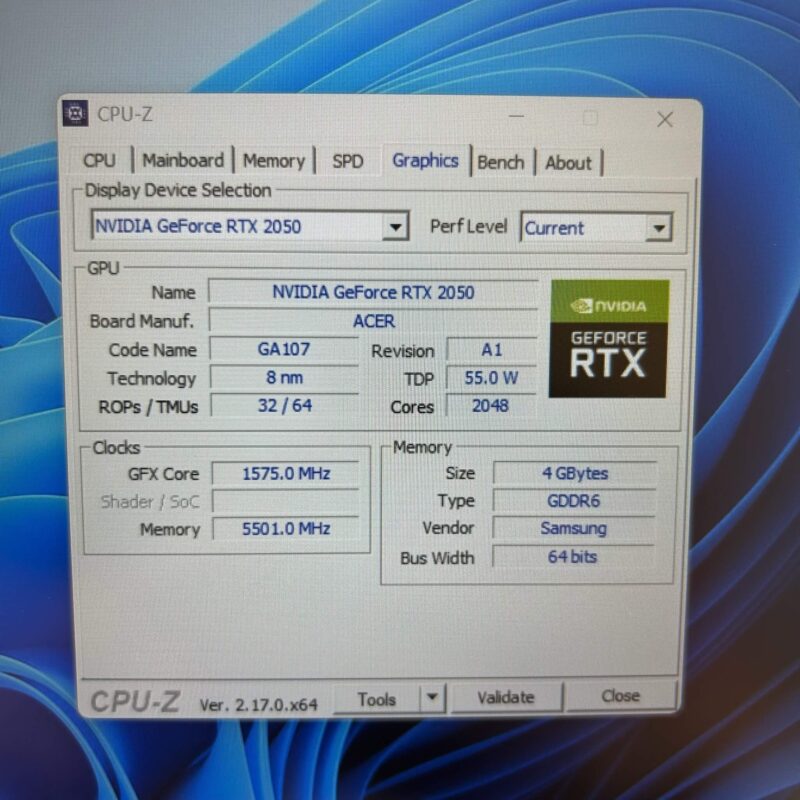
Task: Go to the About tab
Action: 568,163
